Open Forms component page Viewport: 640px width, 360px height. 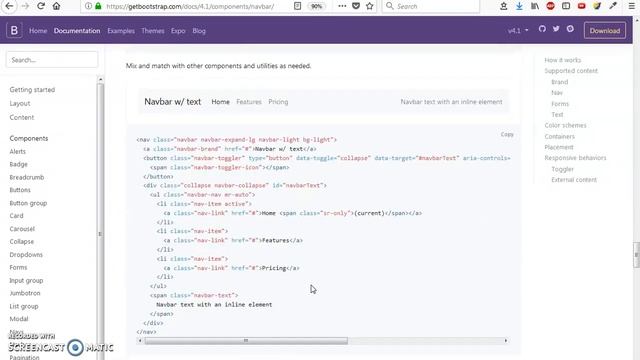coord(18,267)
